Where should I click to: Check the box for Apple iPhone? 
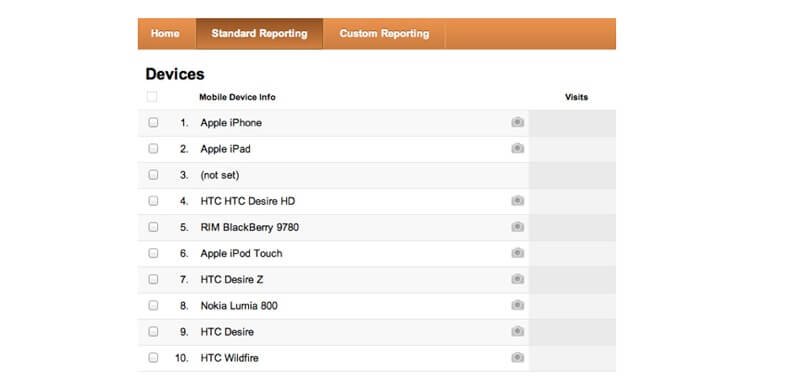tap(153, 123)
